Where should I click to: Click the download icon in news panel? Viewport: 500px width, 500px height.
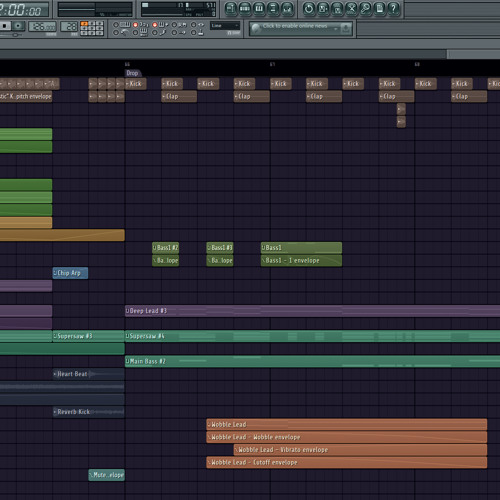tap(346, 29)
